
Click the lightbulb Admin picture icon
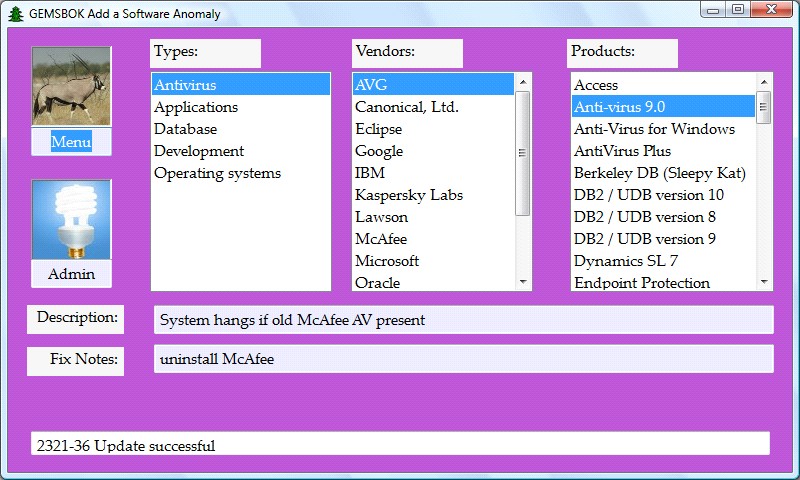point(71,219)
